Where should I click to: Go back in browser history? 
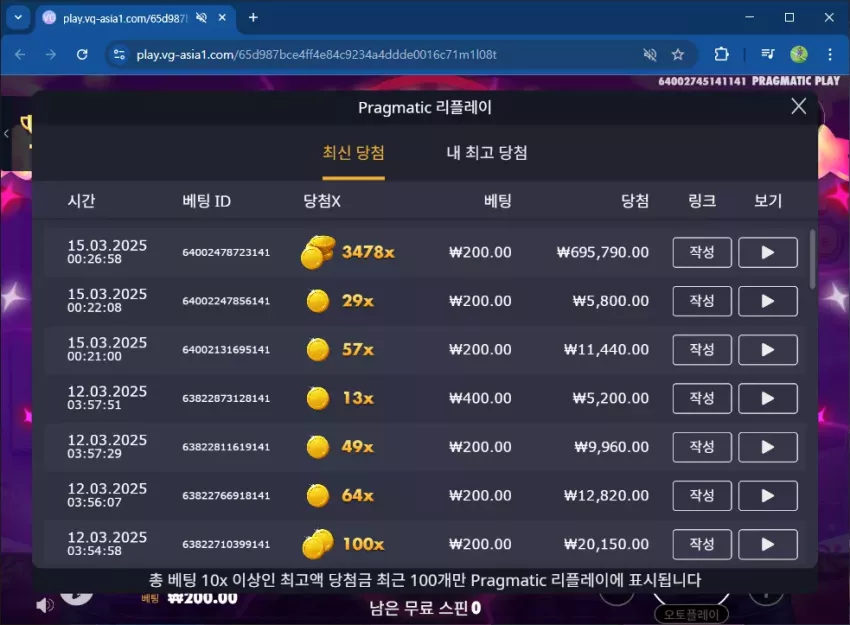coord(20,54)
